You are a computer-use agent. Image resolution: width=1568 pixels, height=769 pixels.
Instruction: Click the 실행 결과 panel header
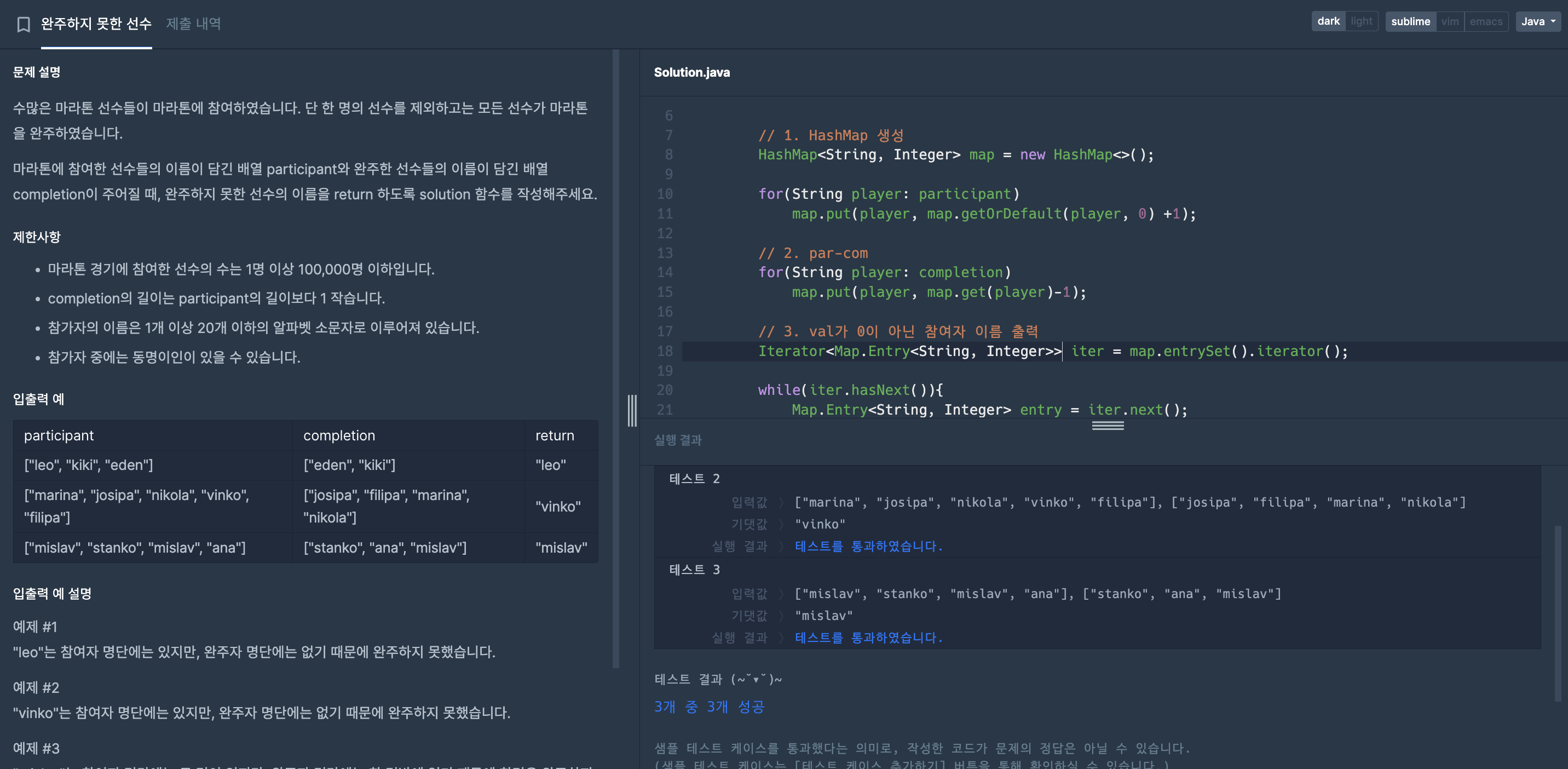[677, 440]
